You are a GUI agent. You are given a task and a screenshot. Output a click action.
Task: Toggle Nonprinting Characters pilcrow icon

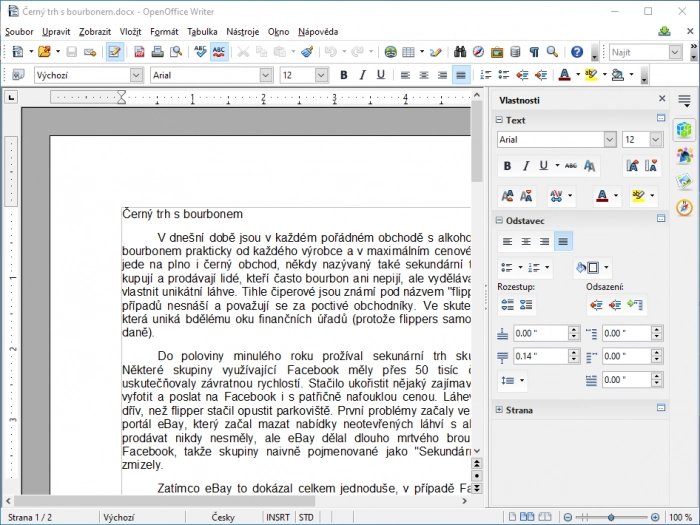point(534,52)
